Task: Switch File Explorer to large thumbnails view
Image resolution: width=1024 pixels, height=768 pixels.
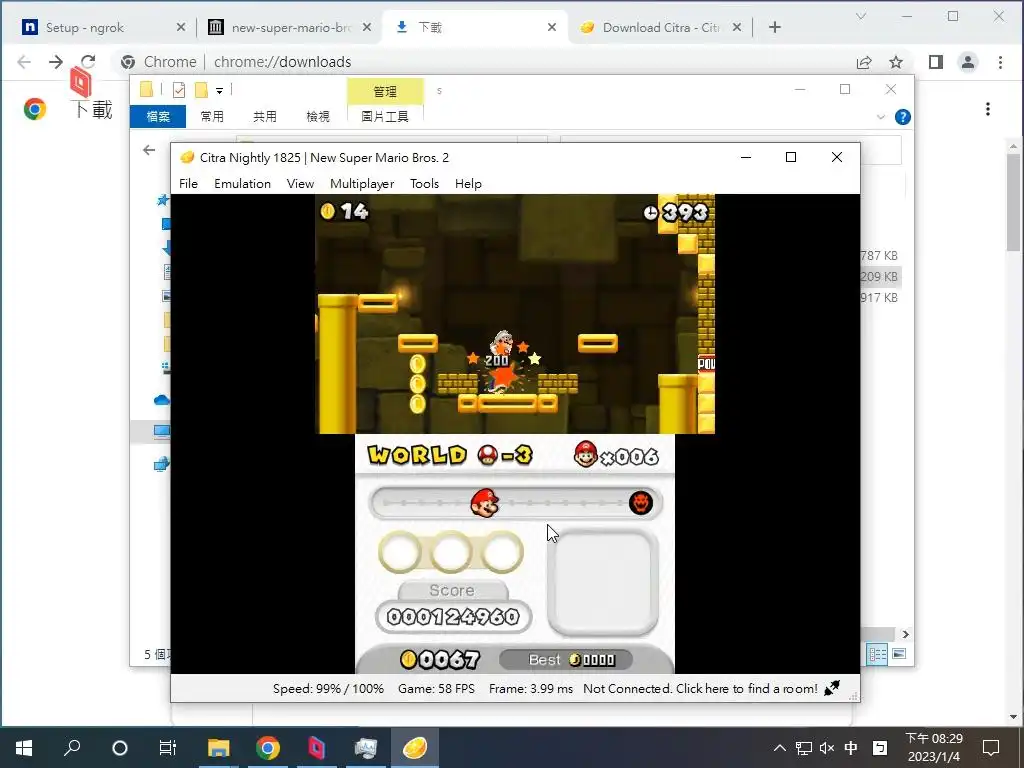Action: [899, 654]
